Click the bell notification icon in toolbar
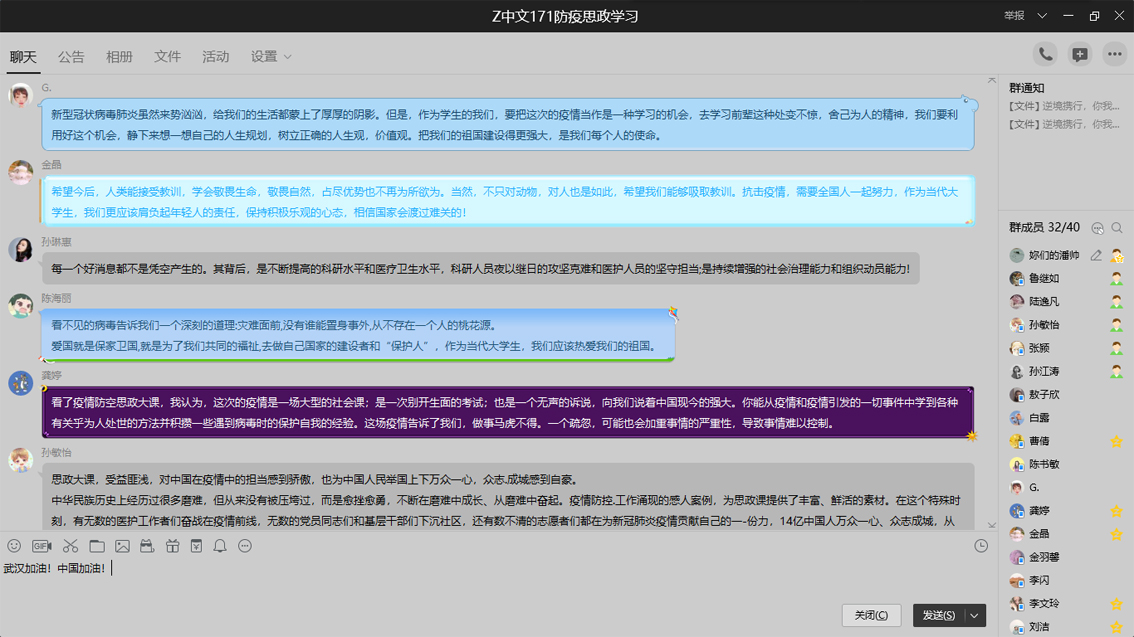Image resolution: width=1134 pixels, height=637 pixels. pos(220,546)
